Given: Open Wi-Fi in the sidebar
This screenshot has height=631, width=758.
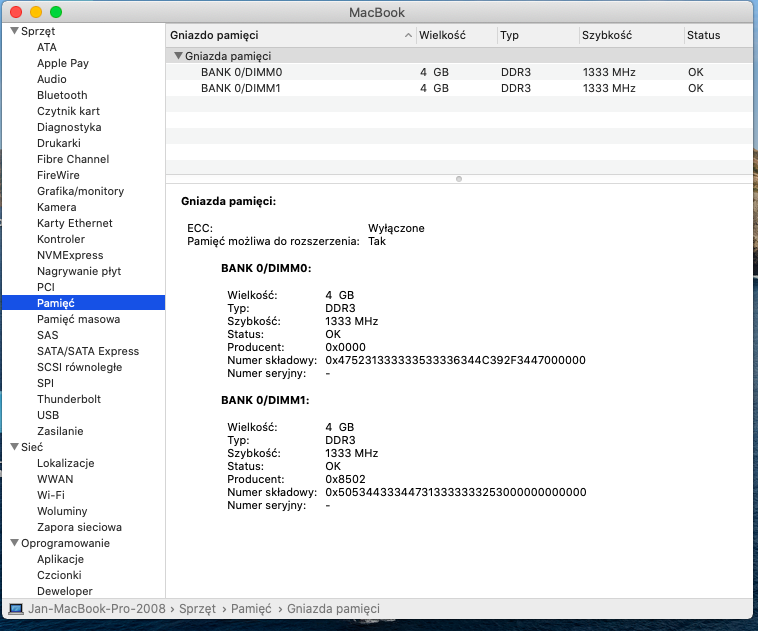Looking at the screenshot, I should click(x=51, y=495).
